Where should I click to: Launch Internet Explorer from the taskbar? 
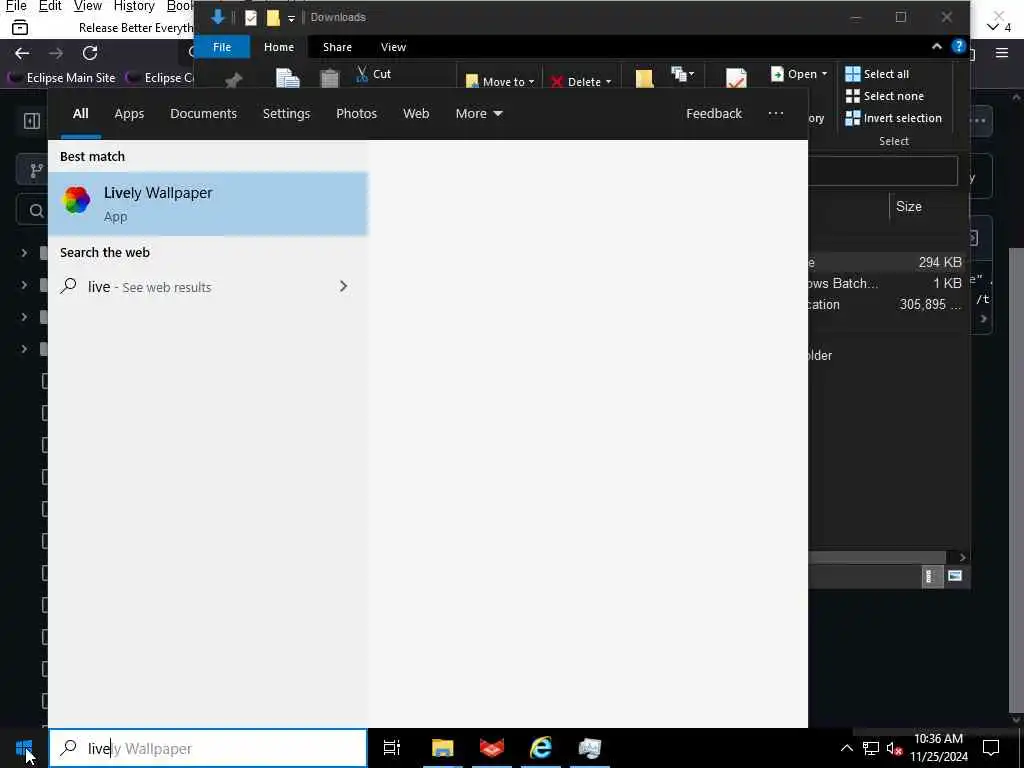tap(541, 748)
